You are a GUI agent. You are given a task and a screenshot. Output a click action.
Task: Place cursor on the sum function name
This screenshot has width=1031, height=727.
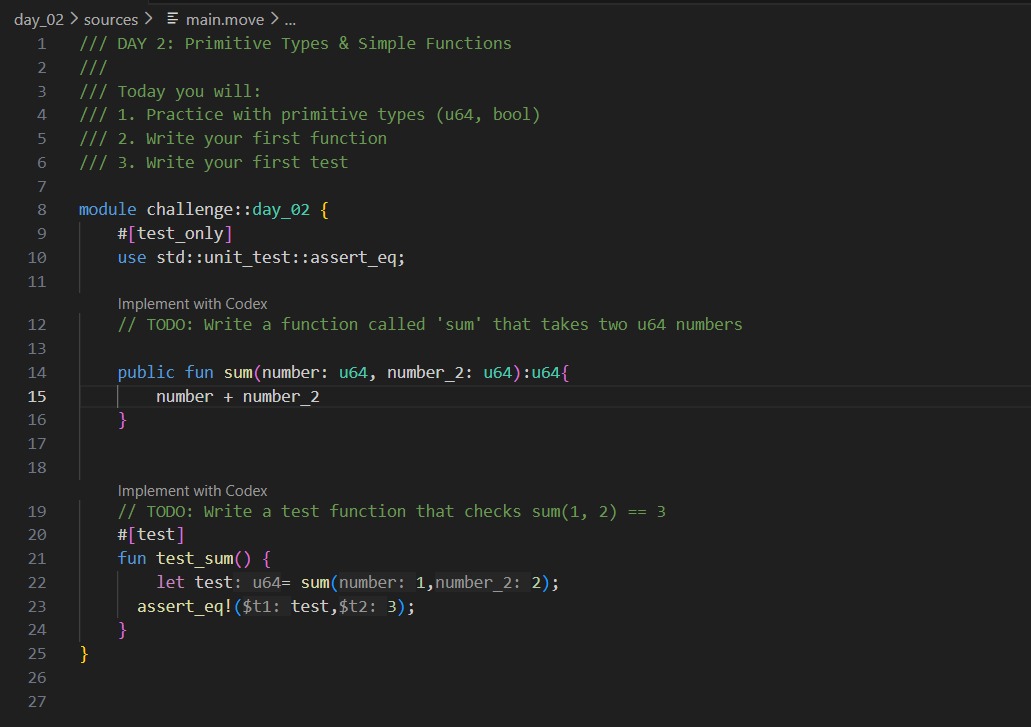(x=238, y=372)
